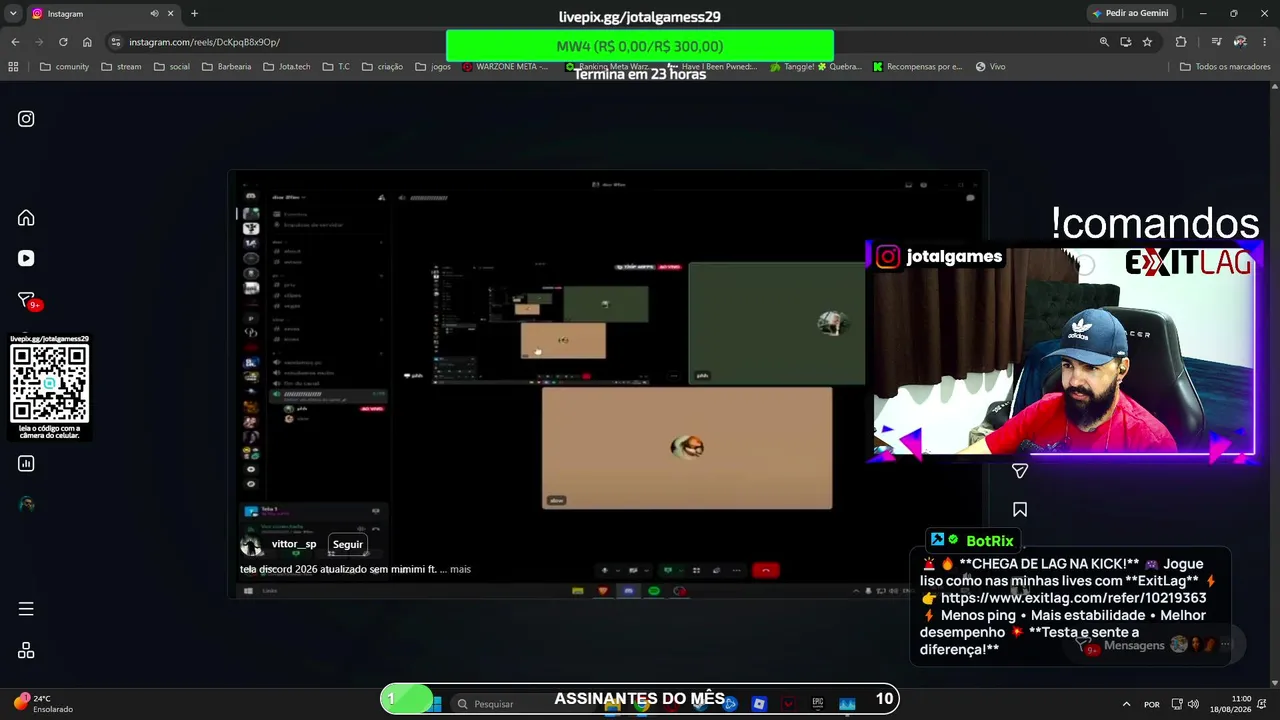Expand the reel caption with "mais"
This screenshot has width=1280, height=720.
click(460, 569)
